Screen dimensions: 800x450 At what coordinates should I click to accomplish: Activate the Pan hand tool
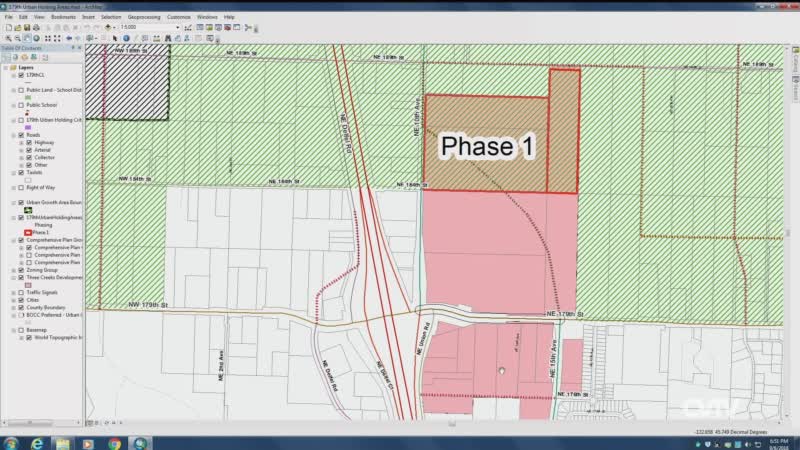click(27, 38)
